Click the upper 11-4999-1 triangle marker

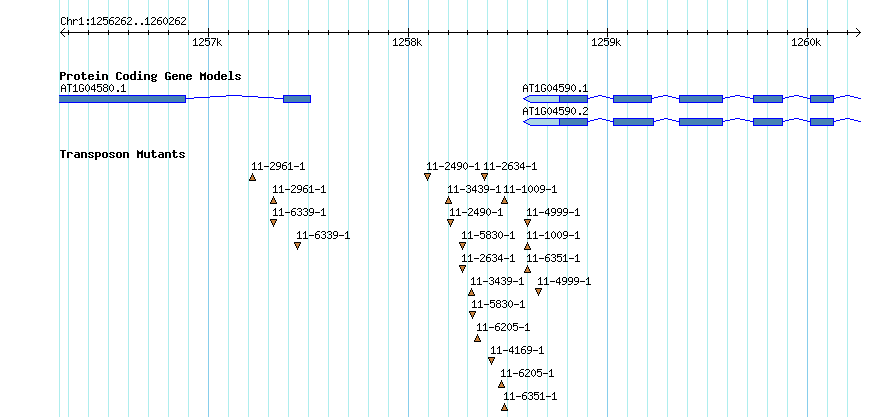(527, 223)
